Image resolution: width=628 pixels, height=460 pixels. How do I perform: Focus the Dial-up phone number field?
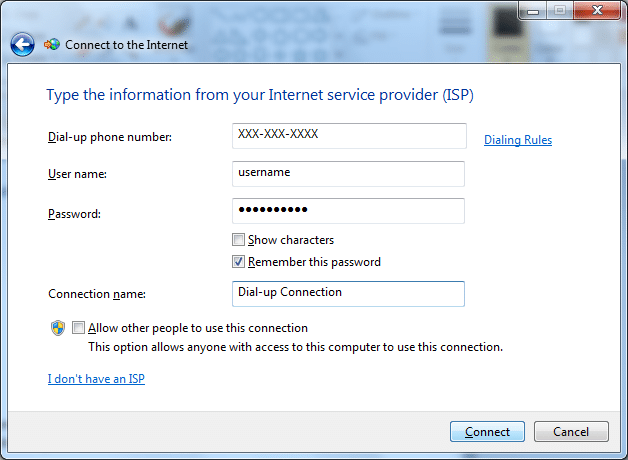pyautogui.click(x=349, y=136)
